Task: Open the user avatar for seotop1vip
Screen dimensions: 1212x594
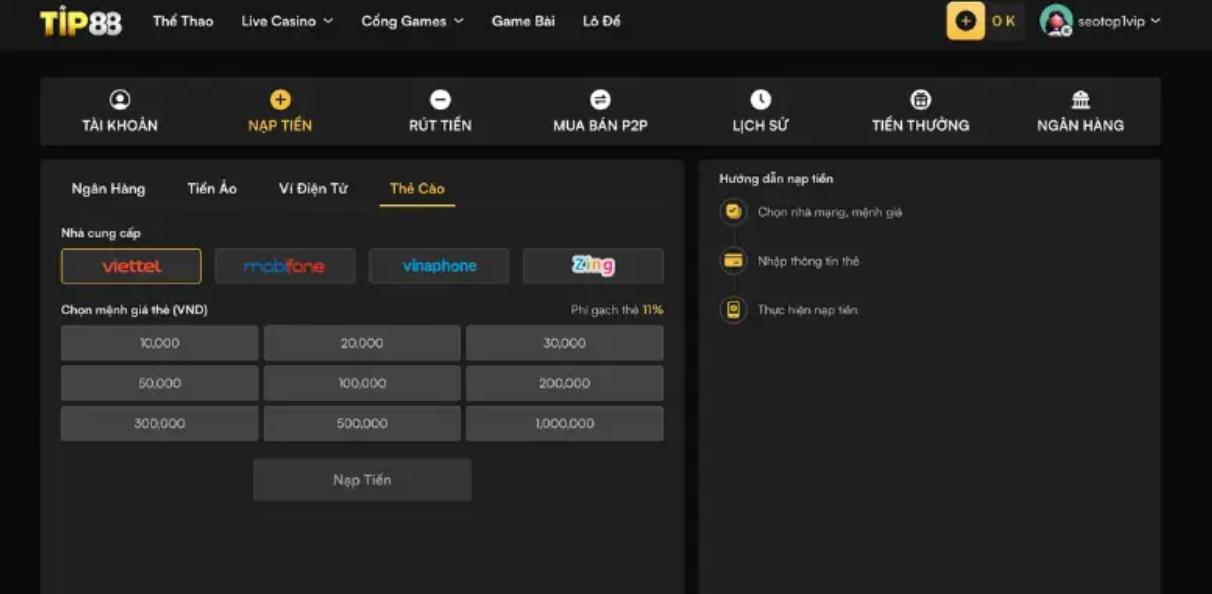Action: (x=1056, y=21)
